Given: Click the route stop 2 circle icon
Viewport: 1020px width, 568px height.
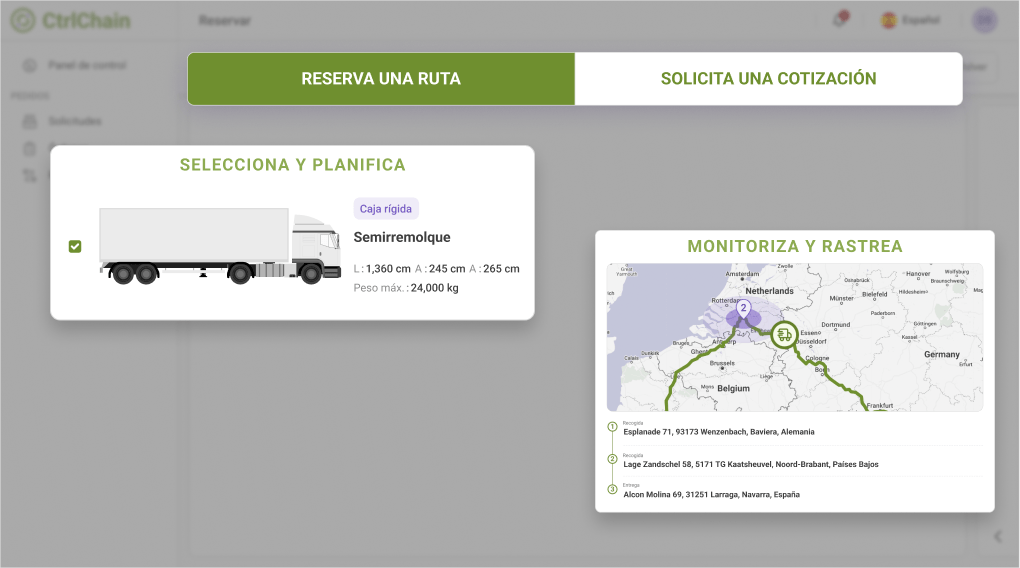Looking at the screenshot, I should click(612, 459).
